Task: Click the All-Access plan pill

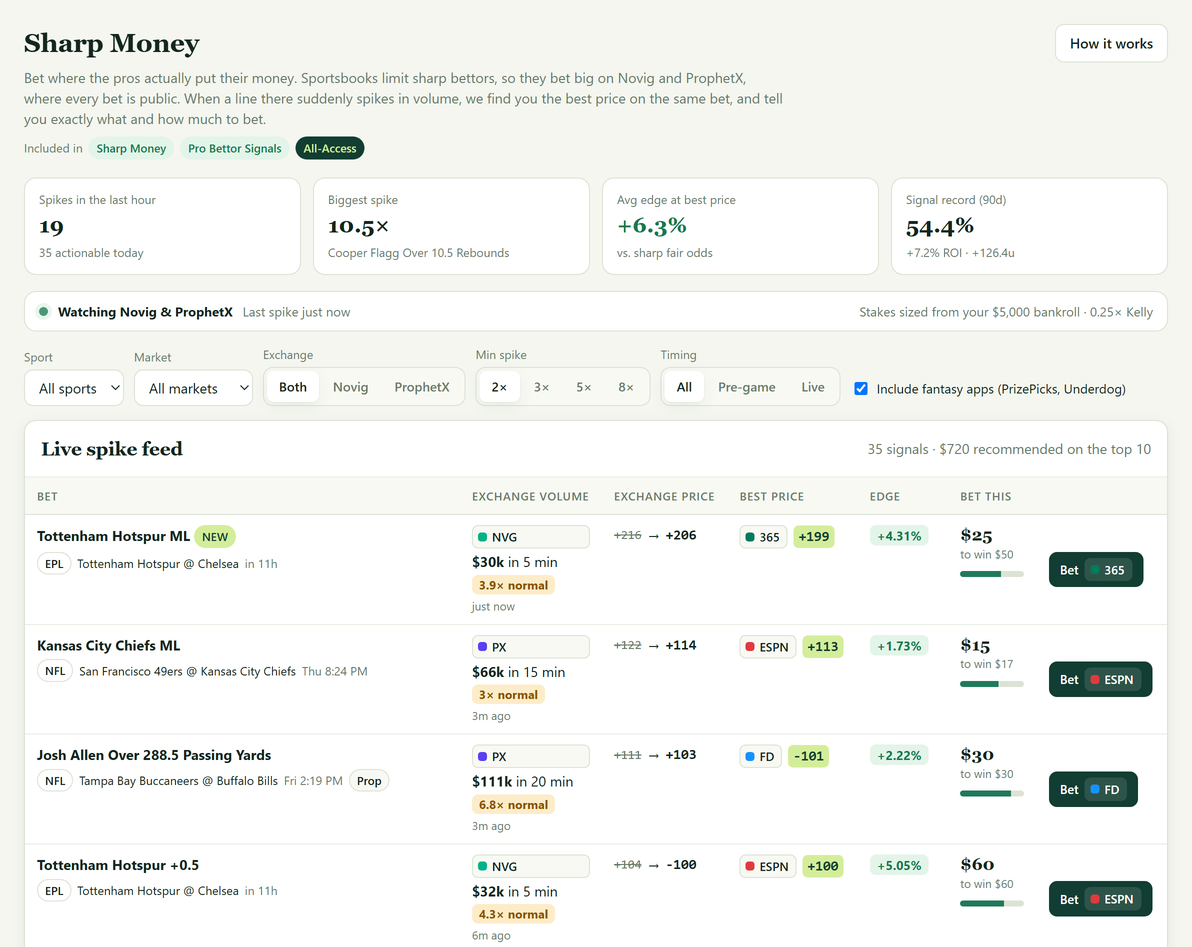Action: pyautogui.click(x=329, y=148)
